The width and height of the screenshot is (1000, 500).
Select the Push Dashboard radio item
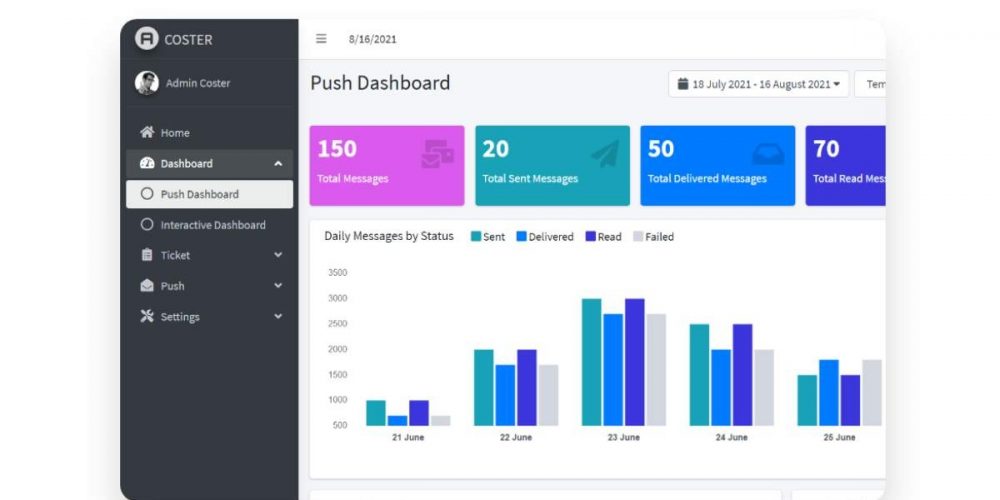click(x=148, y=194)
